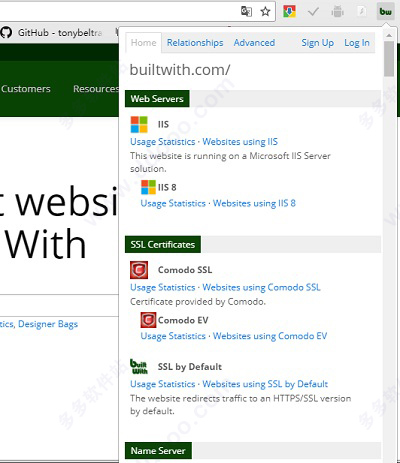
Task: Open Usage Statistics for IIS 8
Action: tap(173, 203)
